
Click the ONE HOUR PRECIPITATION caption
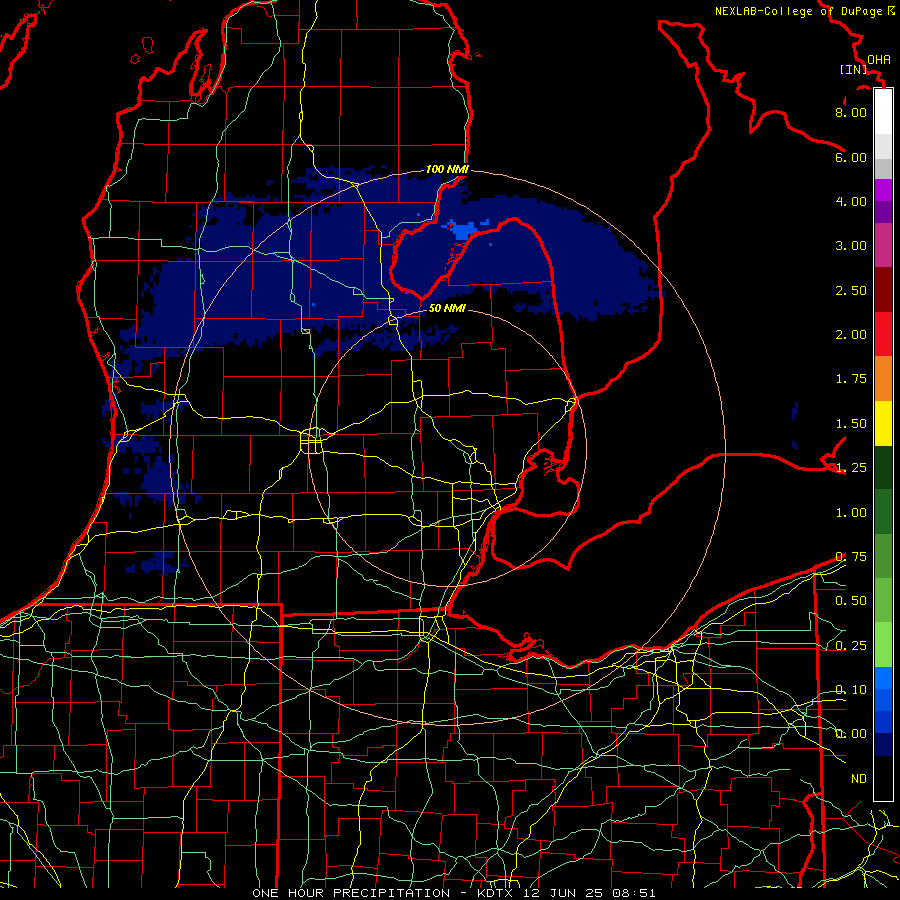[x=351, y=893]
